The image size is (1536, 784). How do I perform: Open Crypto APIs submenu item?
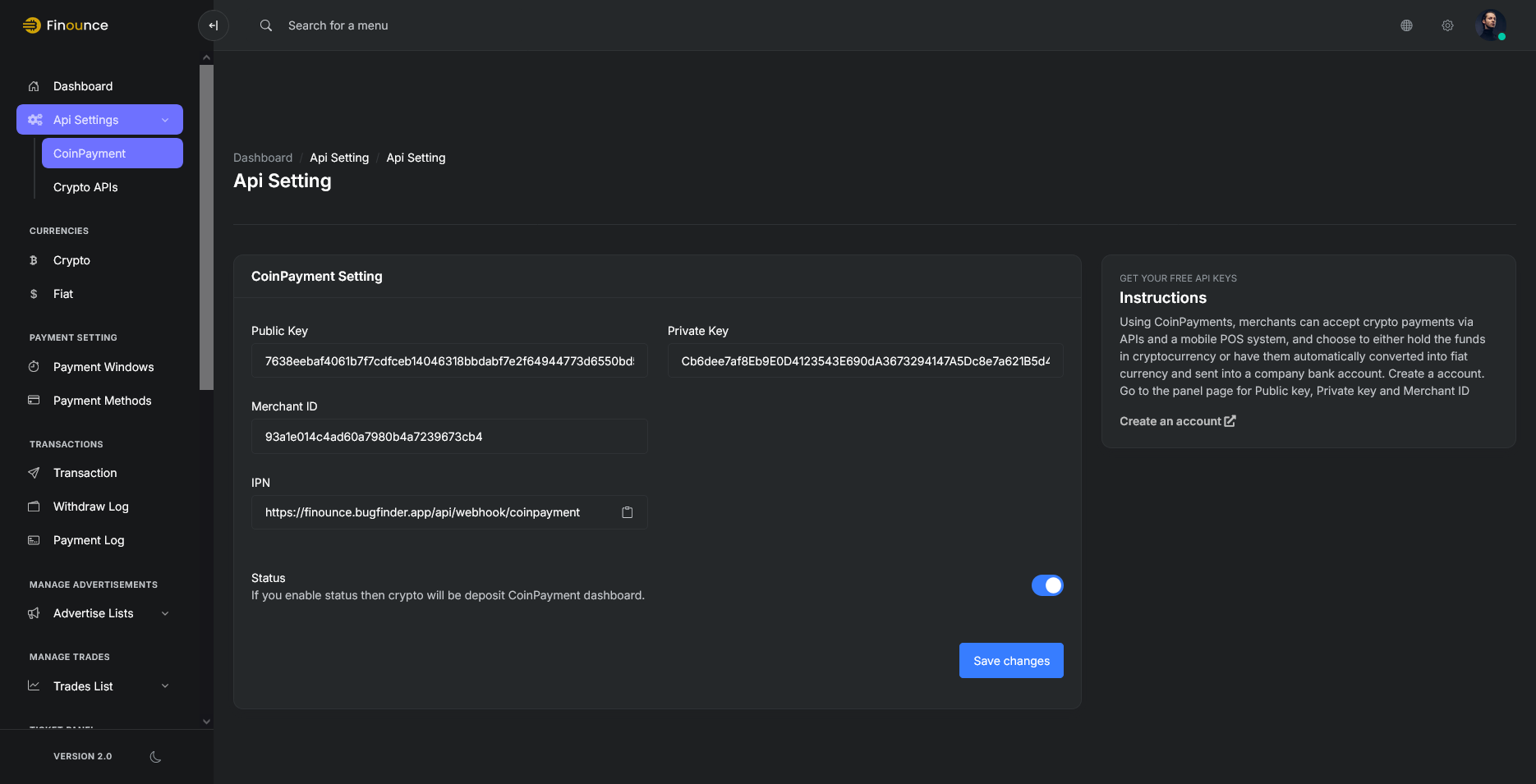point(113,187)
